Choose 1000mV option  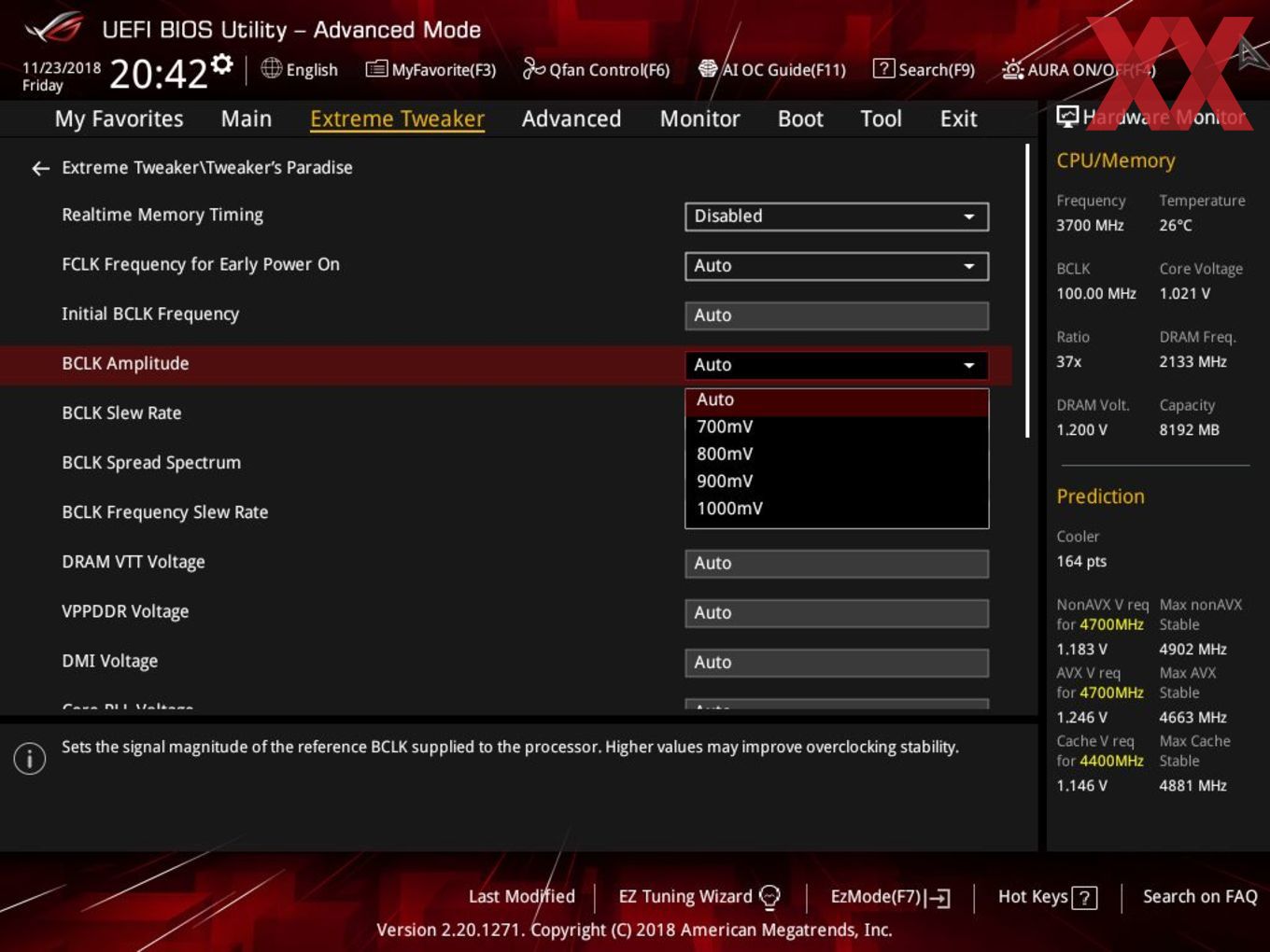point(837,509)
